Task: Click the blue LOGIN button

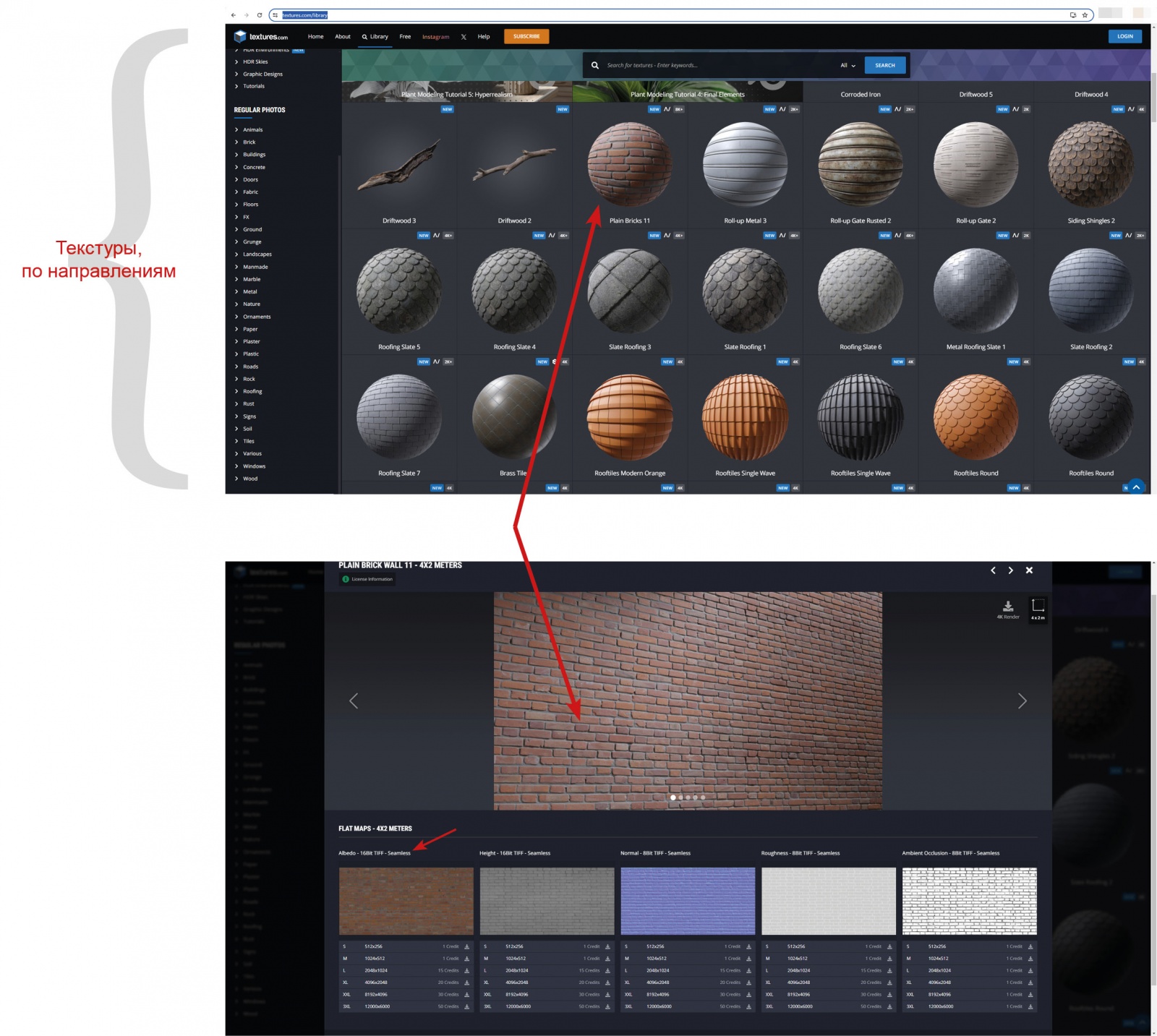Action: [1124, 36]
